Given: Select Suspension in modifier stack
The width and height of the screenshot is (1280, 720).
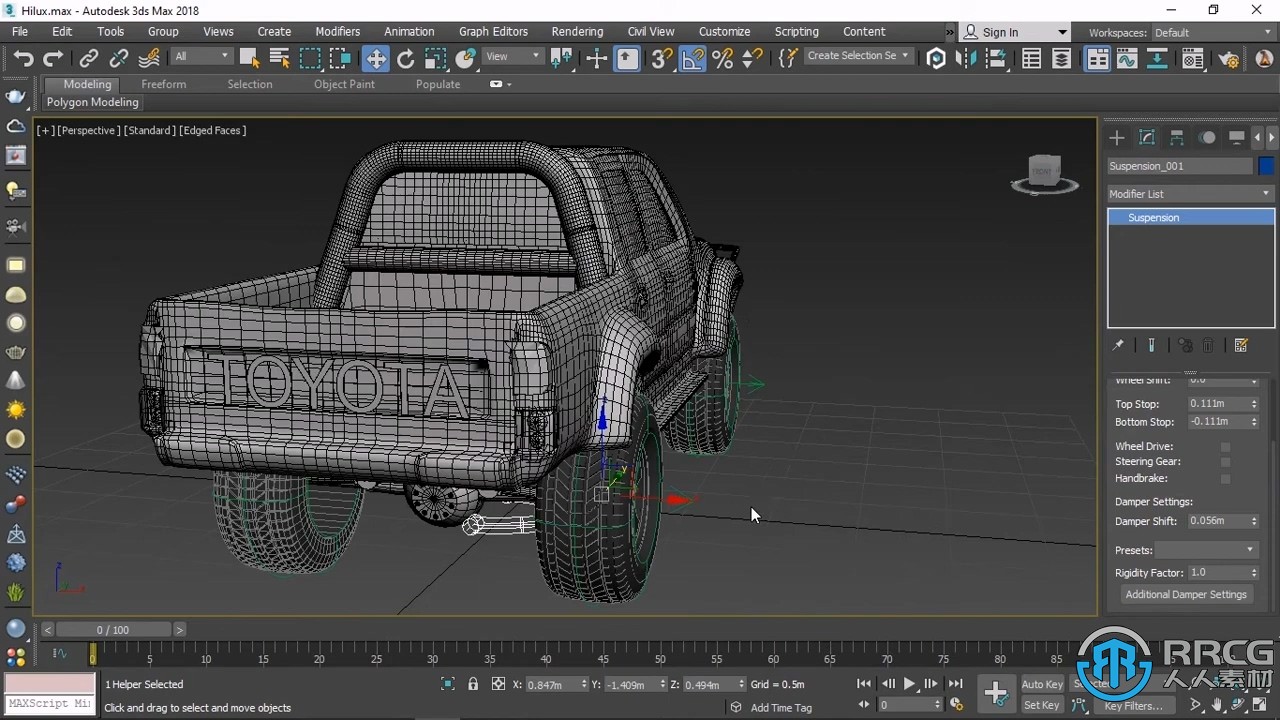Looking at the screenshot, I should [x=1190, y=217].
